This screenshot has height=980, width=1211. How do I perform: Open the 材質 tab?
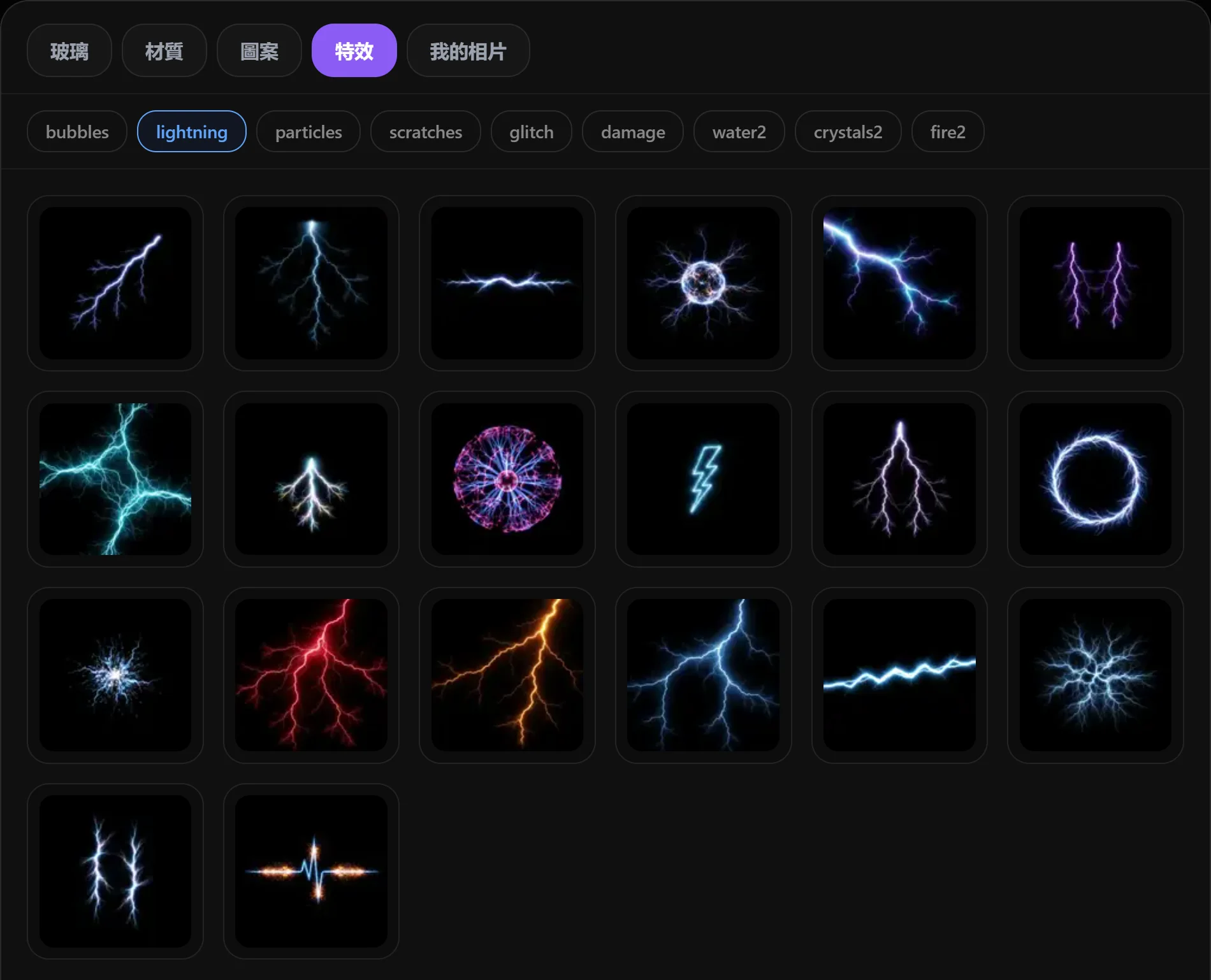point(164,50)
